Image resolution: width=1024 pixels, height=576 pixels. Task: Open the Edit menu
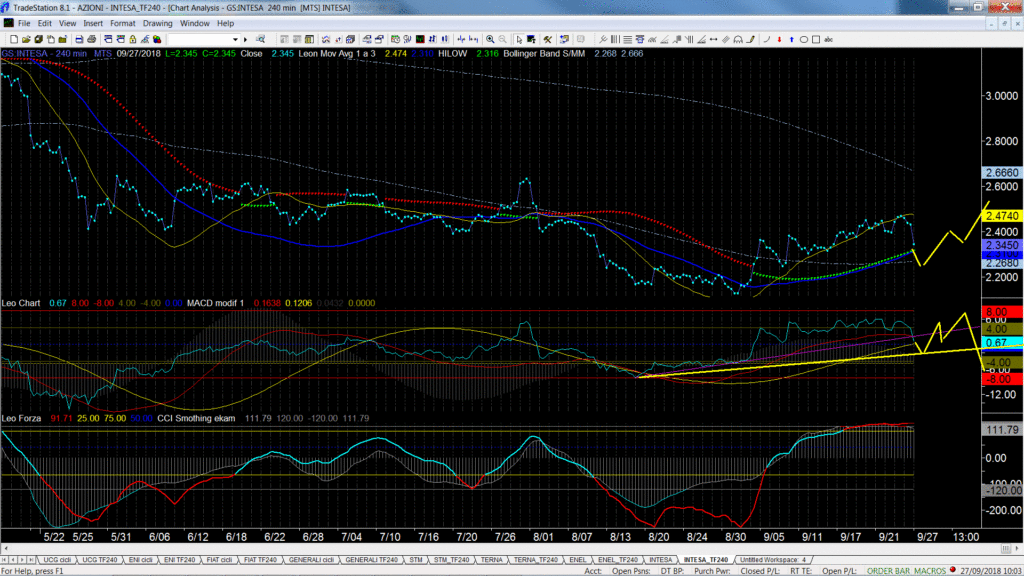pos(44,24)
